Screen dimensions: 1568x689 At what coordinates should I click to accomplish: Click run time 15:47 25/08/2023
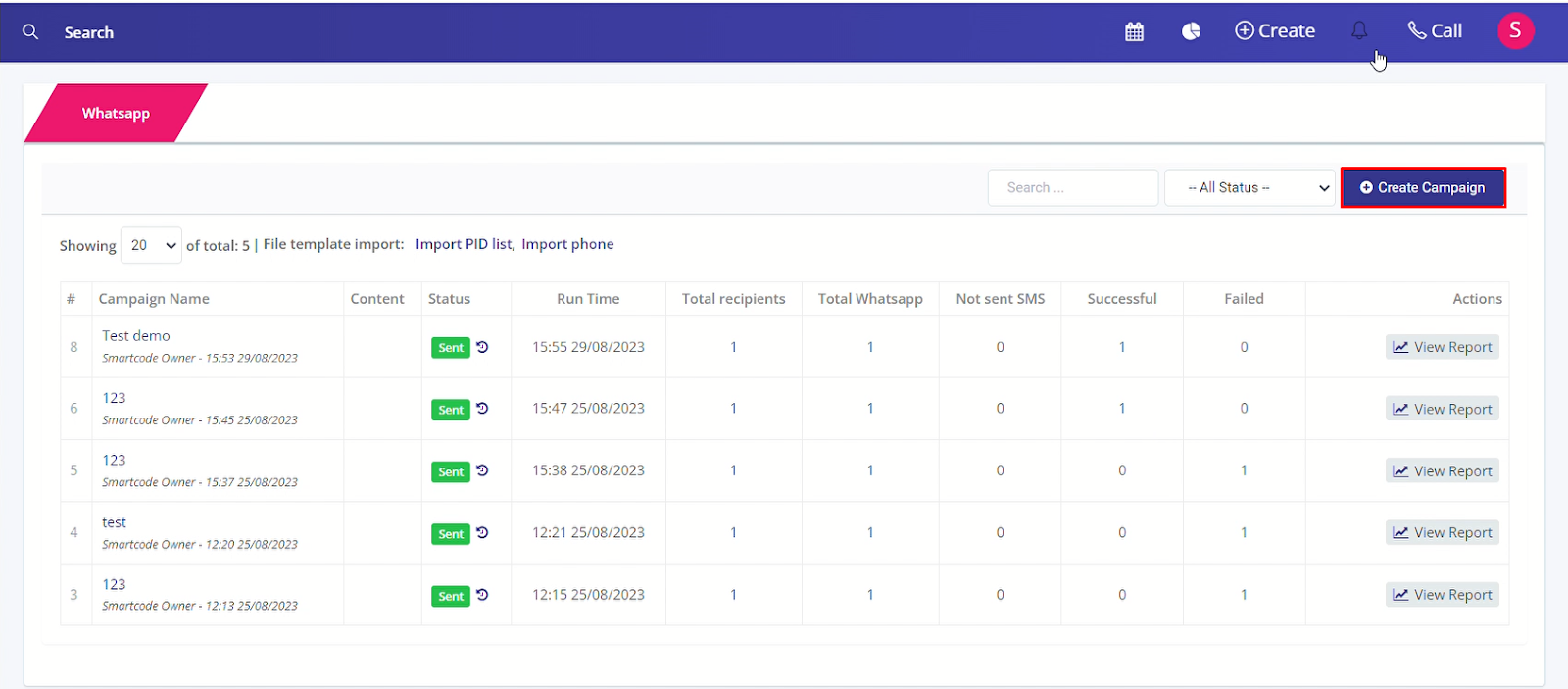(x=588, y=409)
